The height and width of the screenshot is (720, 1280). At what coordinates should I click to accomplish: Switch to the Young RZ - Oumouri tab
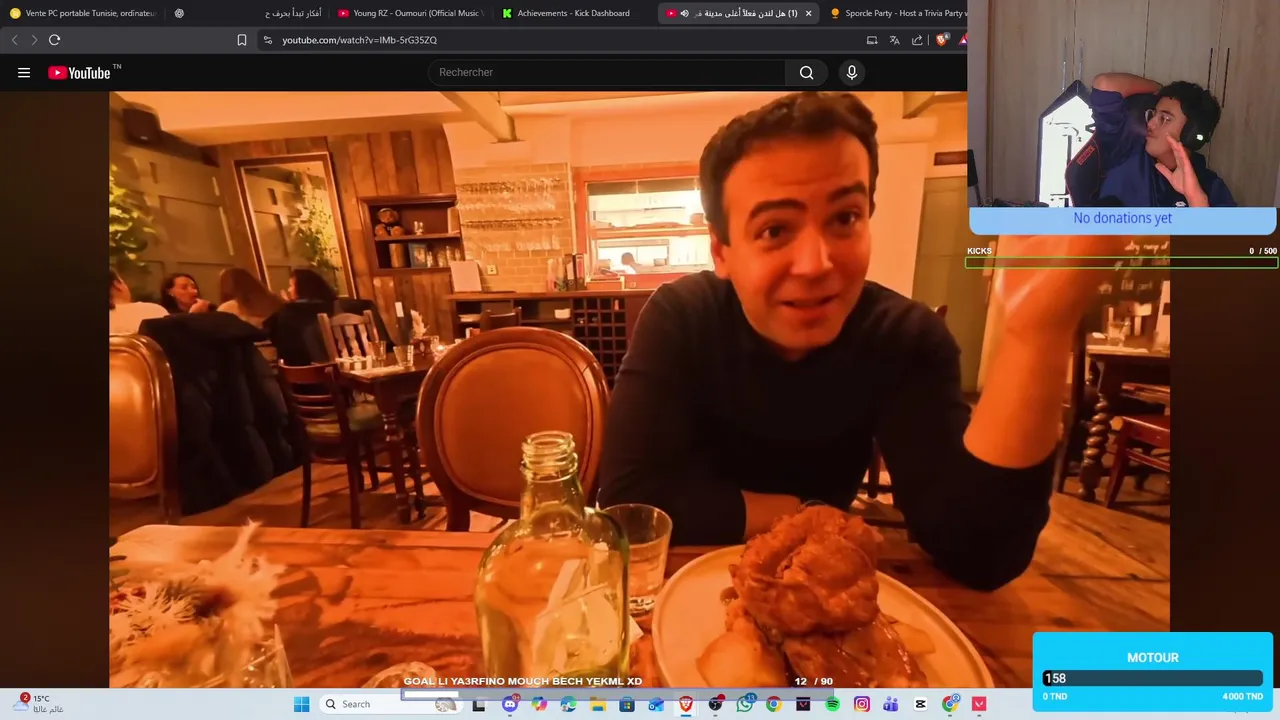coord(410,13)
